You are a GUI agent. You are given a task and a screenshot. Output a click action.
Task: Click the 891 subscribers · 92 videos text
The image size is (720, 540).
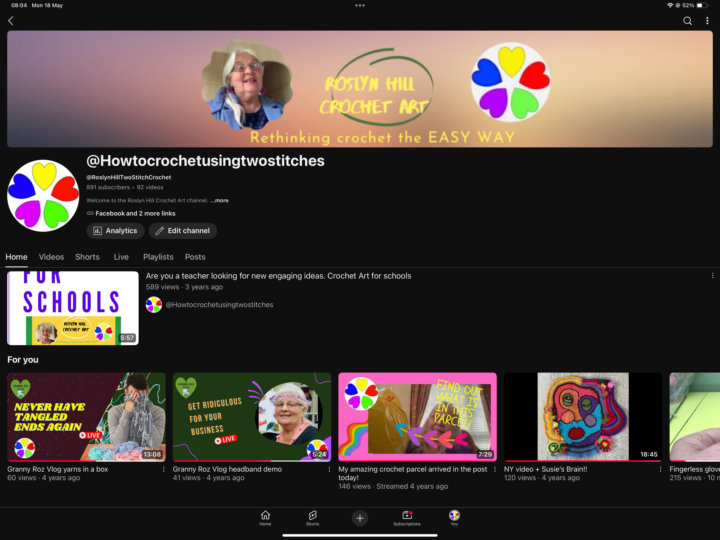click(x=125, y=187)
